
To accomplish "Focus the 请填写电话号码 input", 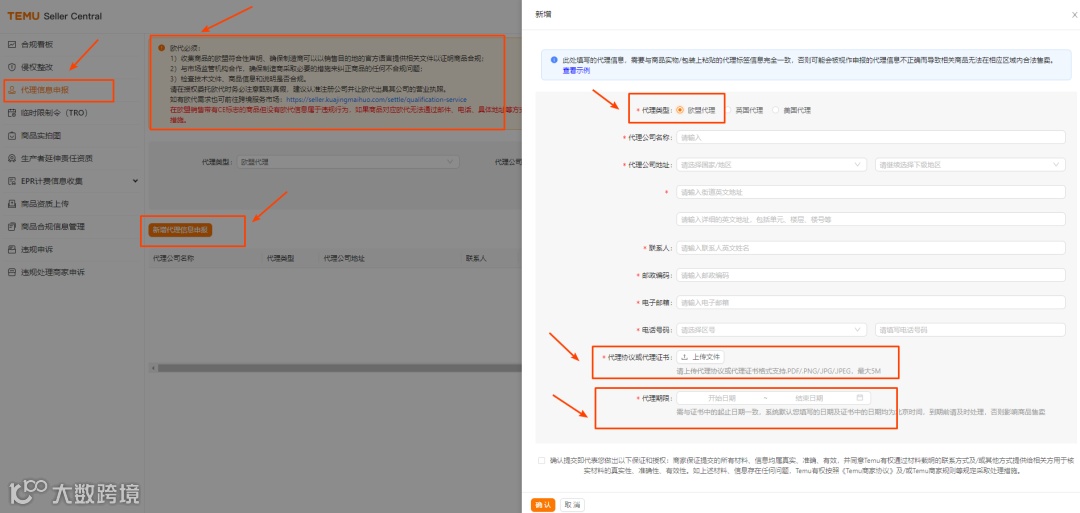I will point(970,330).
